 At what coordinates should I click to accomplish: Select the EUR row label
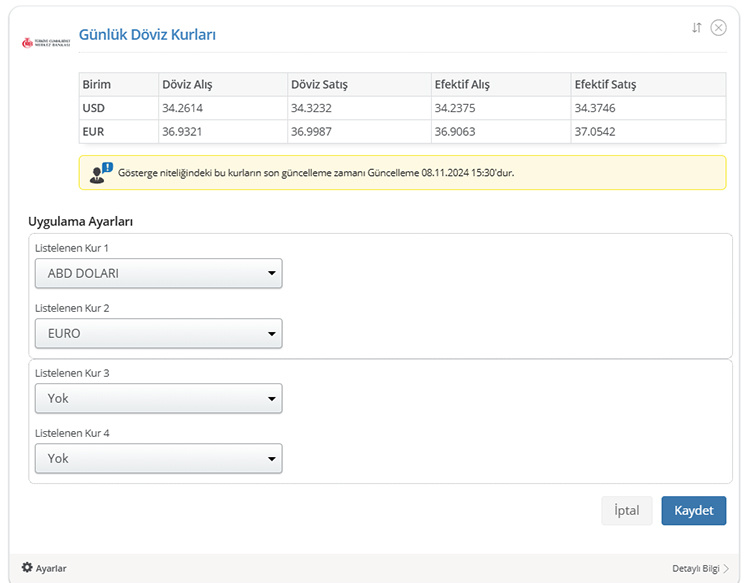pyautogui.click(x=93, y=132)
